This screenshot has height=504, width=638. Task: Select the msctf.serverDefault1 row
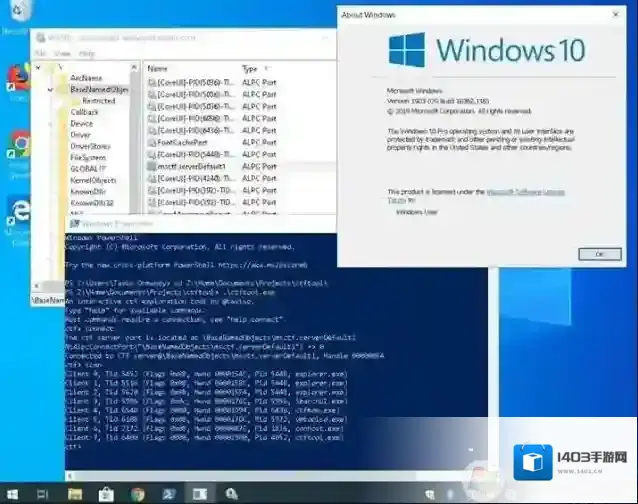(x=241, y=166)
